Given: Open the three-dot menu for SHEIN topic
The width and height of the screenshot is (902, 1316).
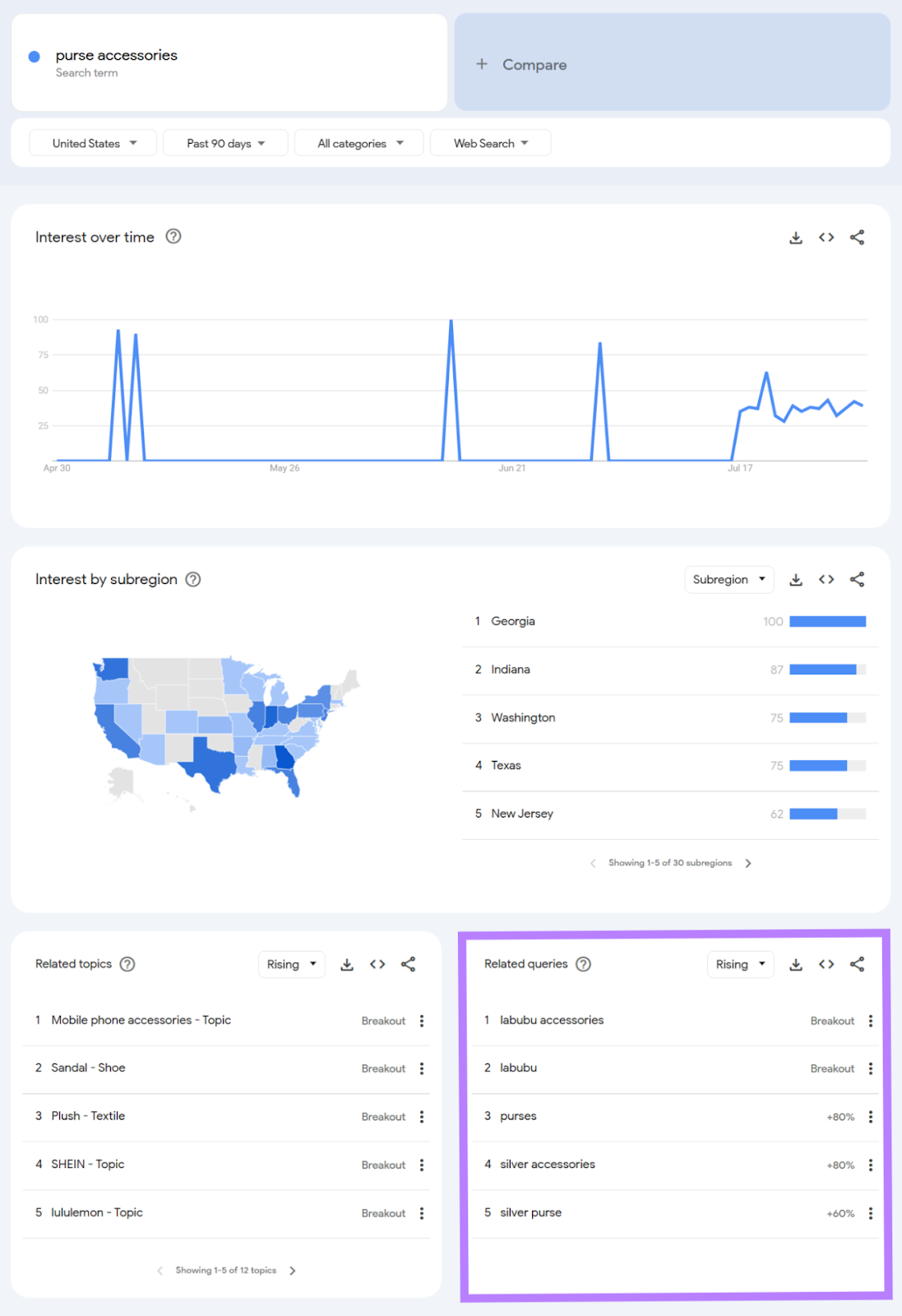Looking at the screenshot, I should (x=422, y=1165).
